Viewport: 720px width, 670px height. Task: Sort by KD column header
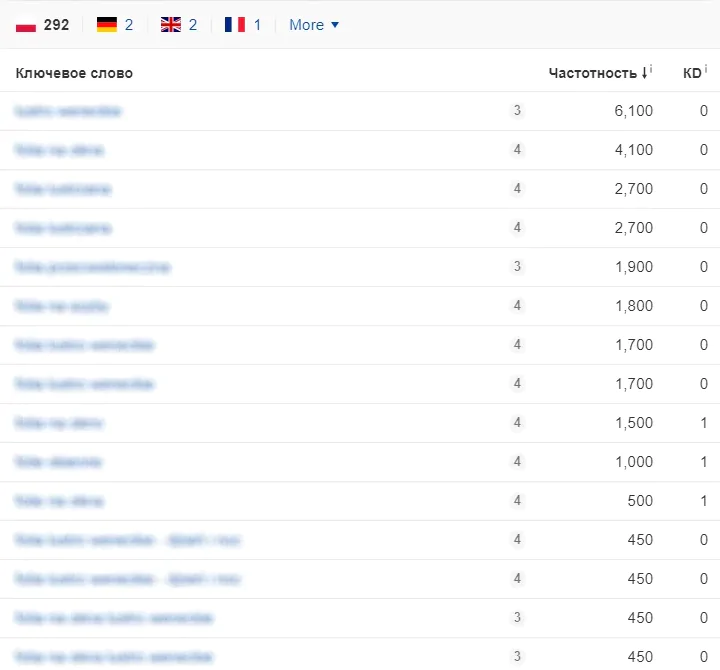(691, 73)
